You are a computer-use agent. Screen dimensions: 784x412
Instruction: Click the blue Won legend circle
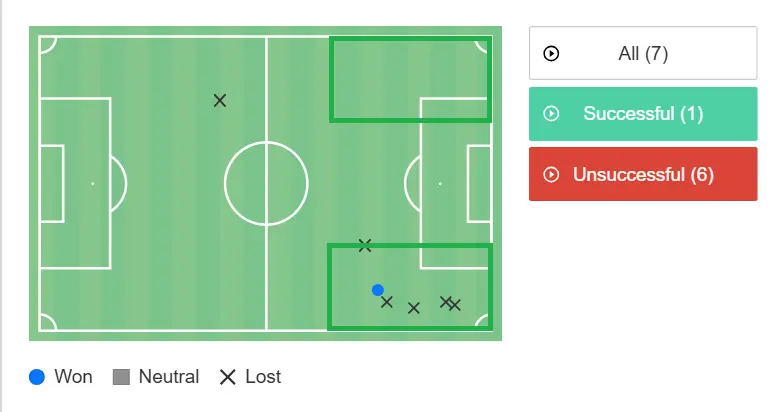click(x=38, y=377)
